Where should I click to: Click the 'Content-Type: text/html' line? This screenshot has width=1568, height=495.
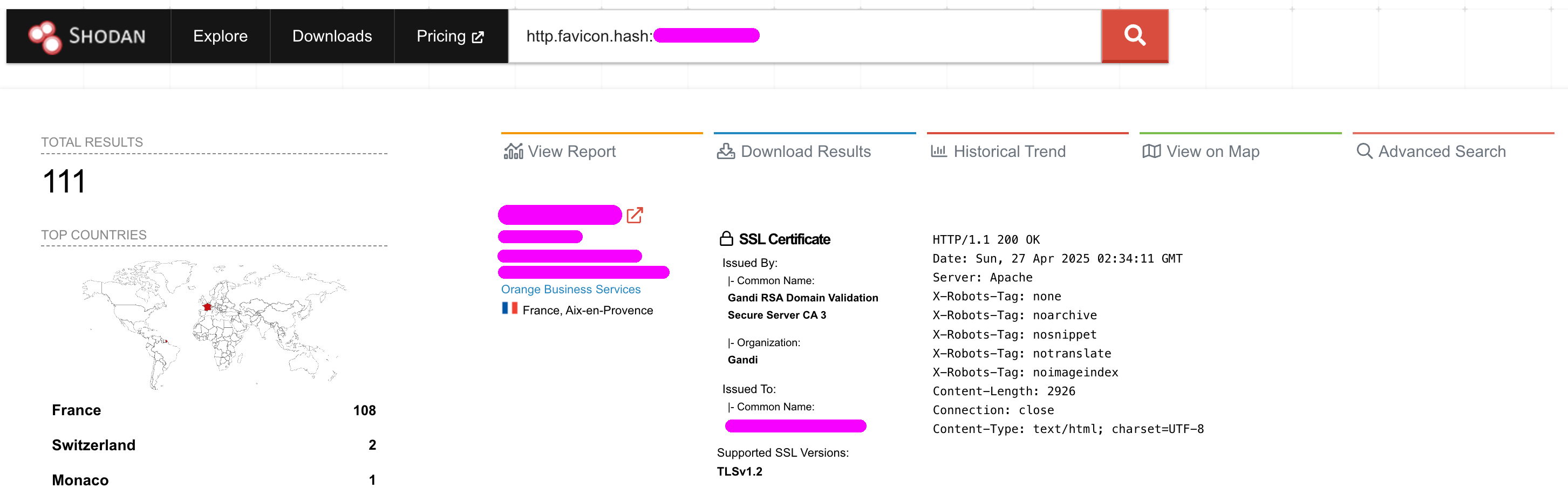click(1068, 429)
